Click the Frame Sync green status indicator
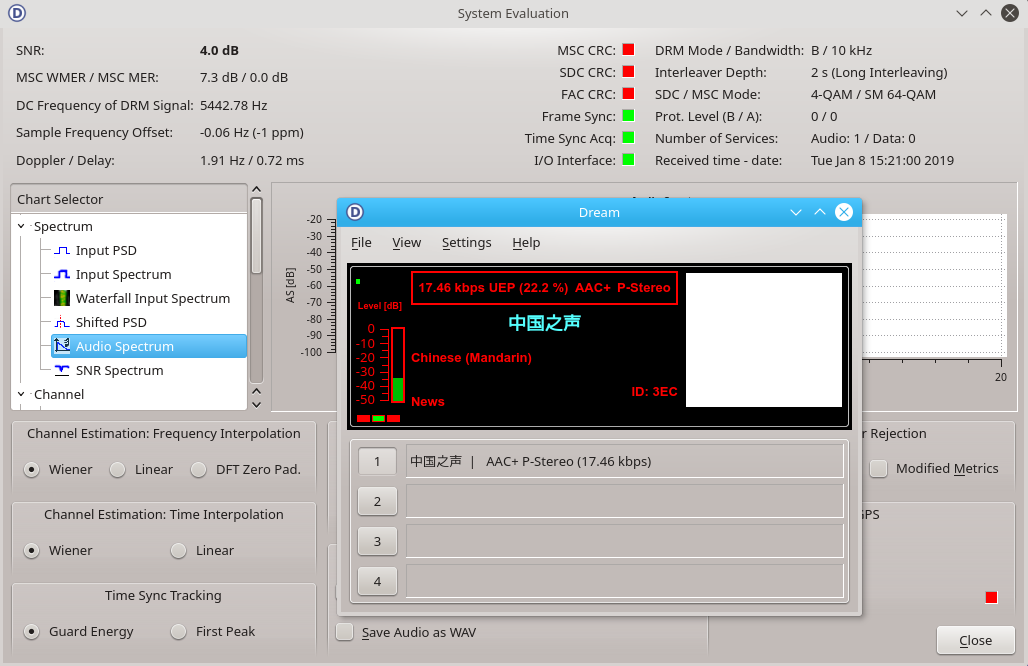 click(628, 115)
